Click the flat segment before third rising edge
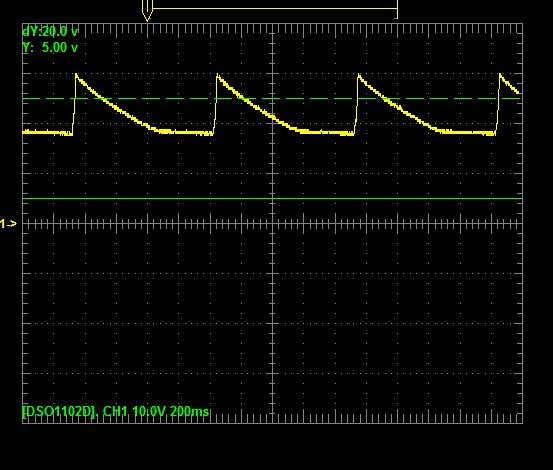 point(326,133)
